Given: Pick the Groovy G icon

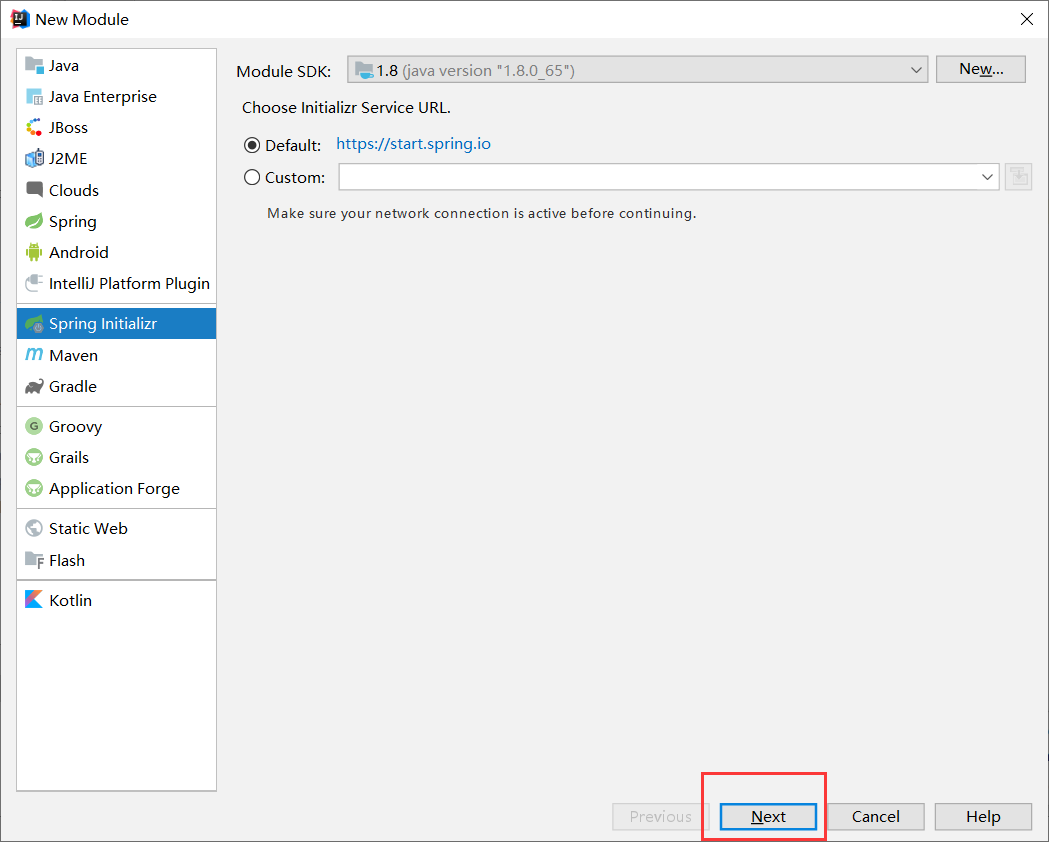Looking at the screenshot, I should (34, 426).
